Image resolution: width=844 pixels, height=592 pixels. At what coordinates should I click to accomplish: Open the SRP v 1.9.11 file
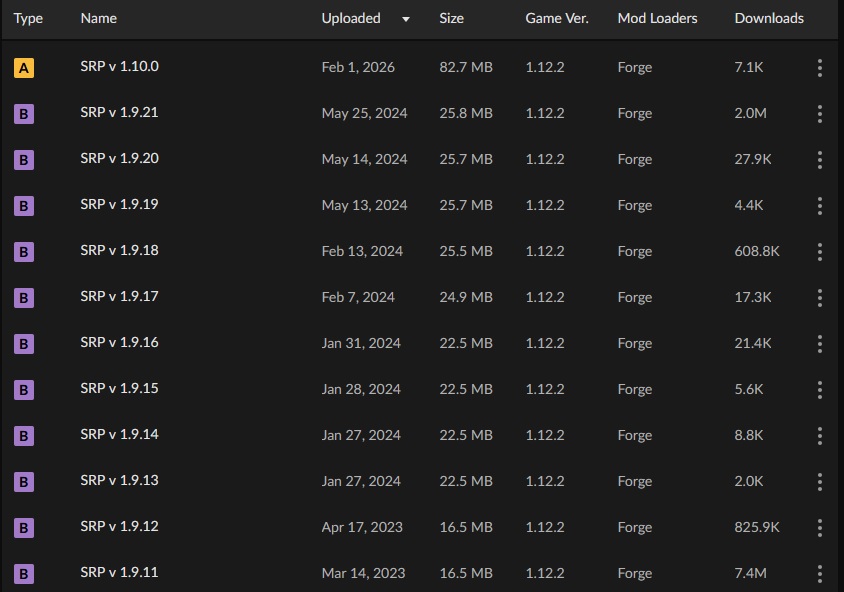pyautogui.click(x=119, y=572)
